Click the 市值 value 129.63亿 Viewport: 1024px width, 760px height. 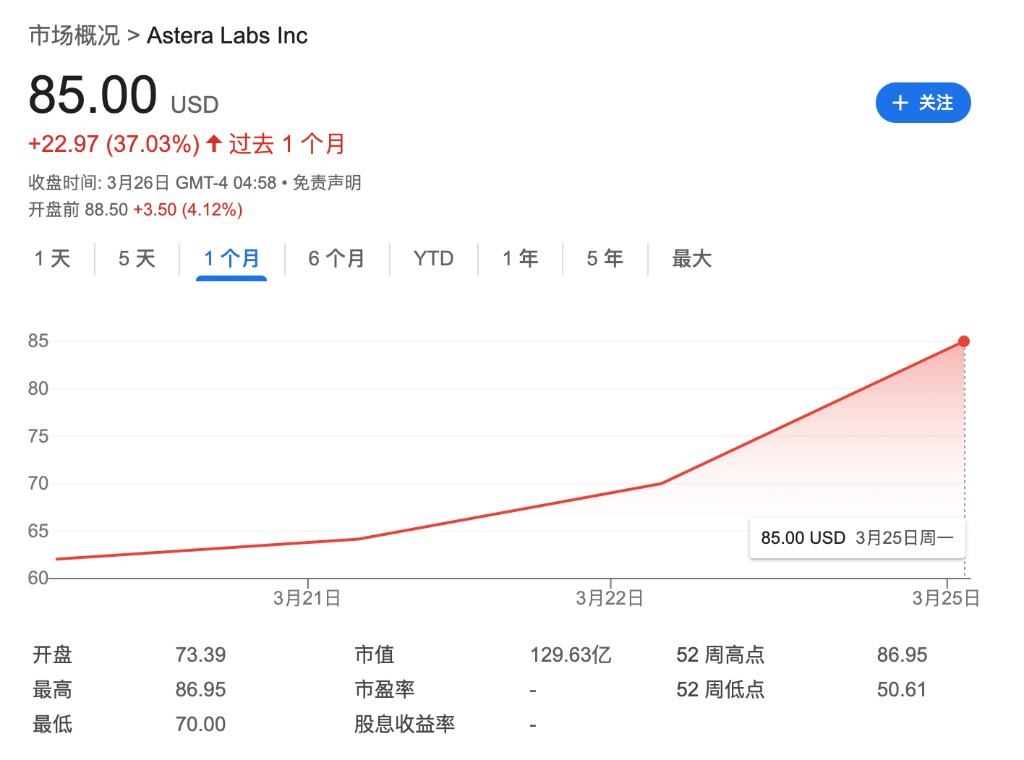571,655
